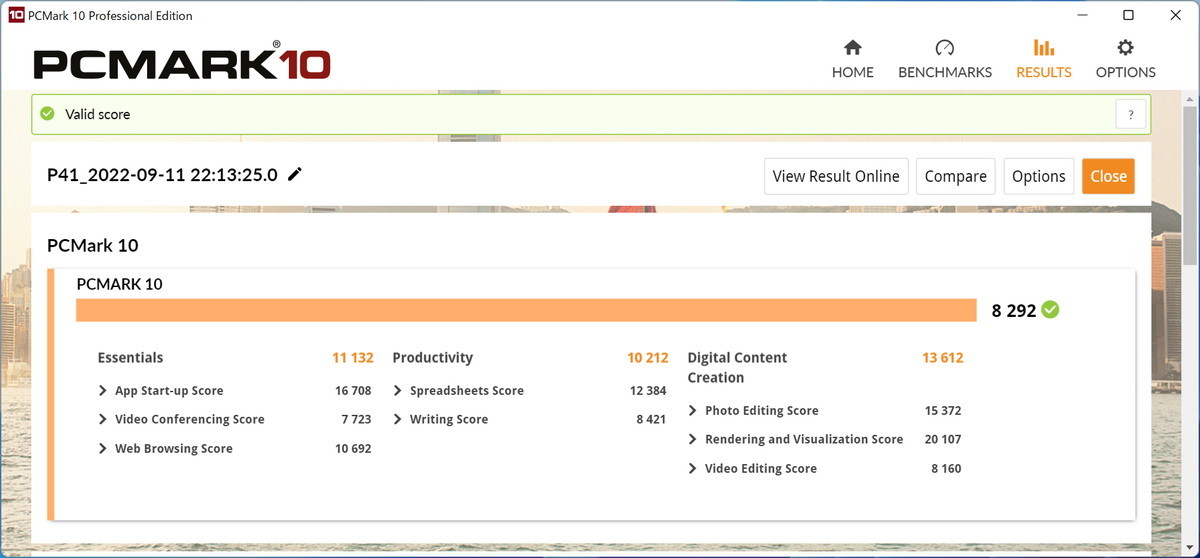
Task: Open the Options gear icon
Action: coord(1125,48)
